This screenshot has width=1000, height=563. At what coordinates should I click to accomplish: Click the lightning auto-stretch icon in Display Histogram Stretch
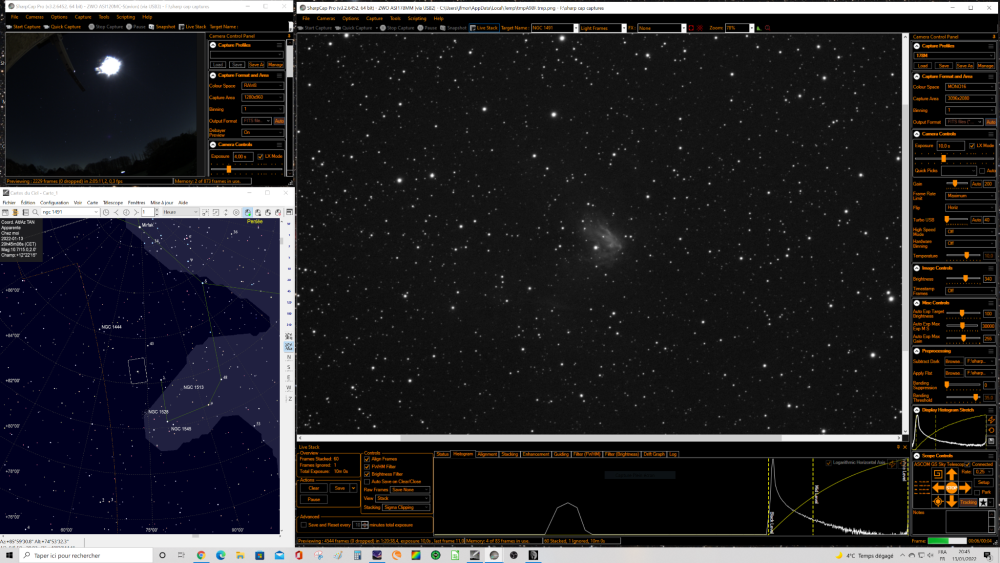pyautogui.click(x=991, y=420)
